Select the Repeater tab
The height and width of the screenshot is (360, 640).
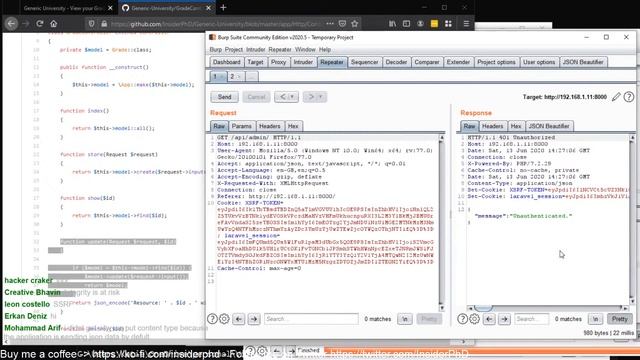click(332, 62)
